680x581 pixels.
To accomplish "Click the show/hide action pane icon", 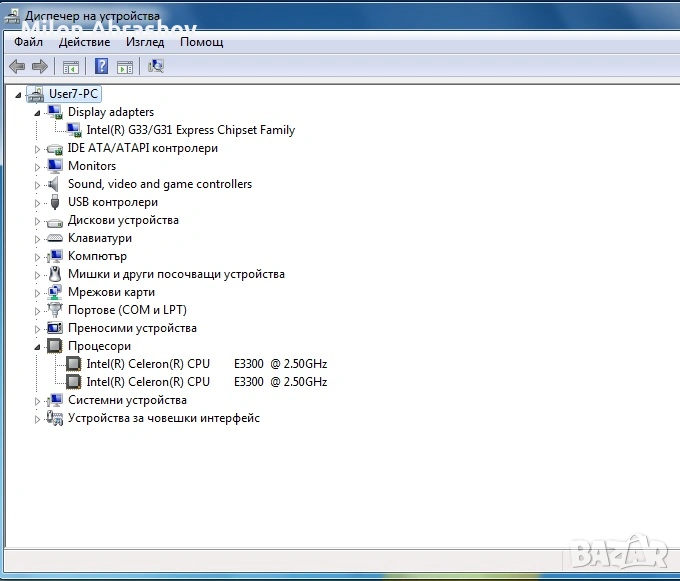I will coord(125,67).
